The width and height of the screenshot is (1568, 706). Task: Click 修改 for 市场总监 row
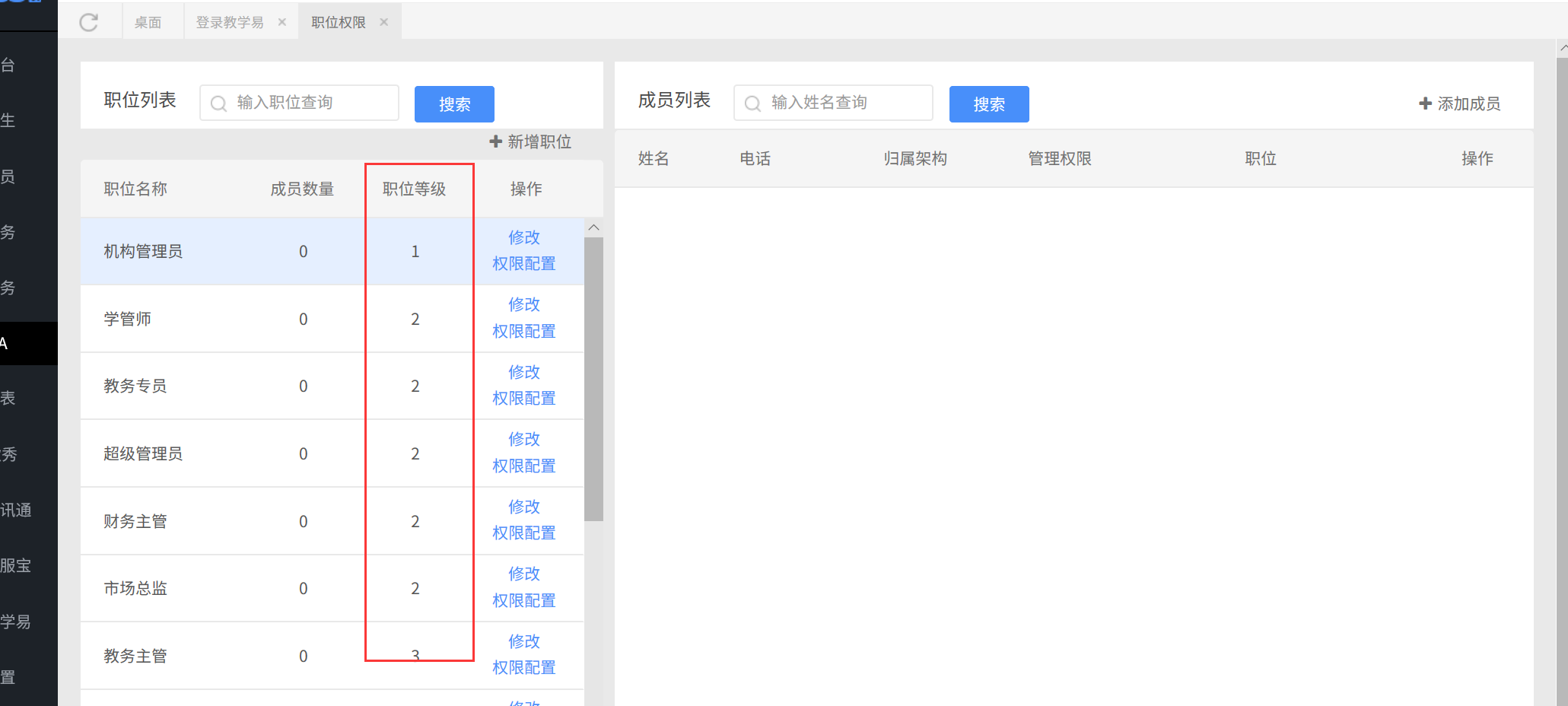click(524, 574)
